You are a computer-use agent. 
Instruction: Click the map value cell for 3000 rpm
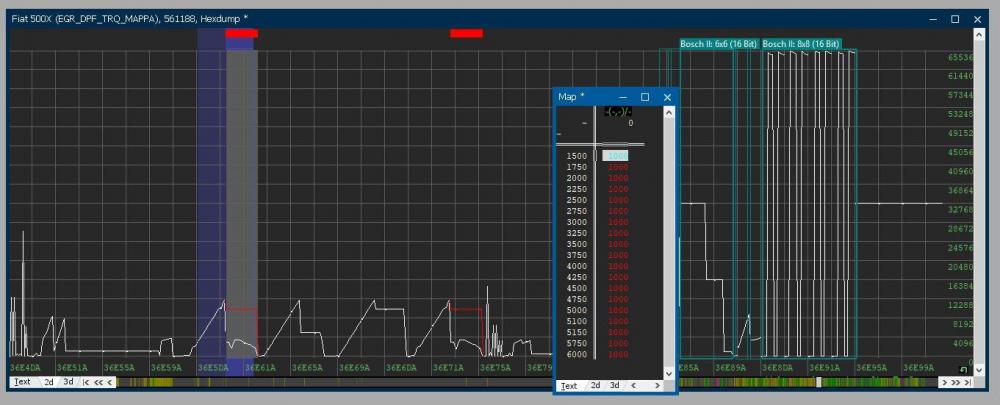pyautogui.click(x=618, y=222)
